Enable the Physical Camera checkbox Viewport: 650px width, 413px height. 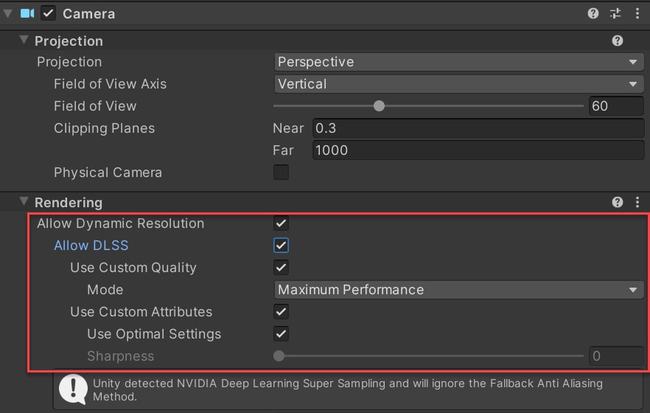[x=281, y=172]
